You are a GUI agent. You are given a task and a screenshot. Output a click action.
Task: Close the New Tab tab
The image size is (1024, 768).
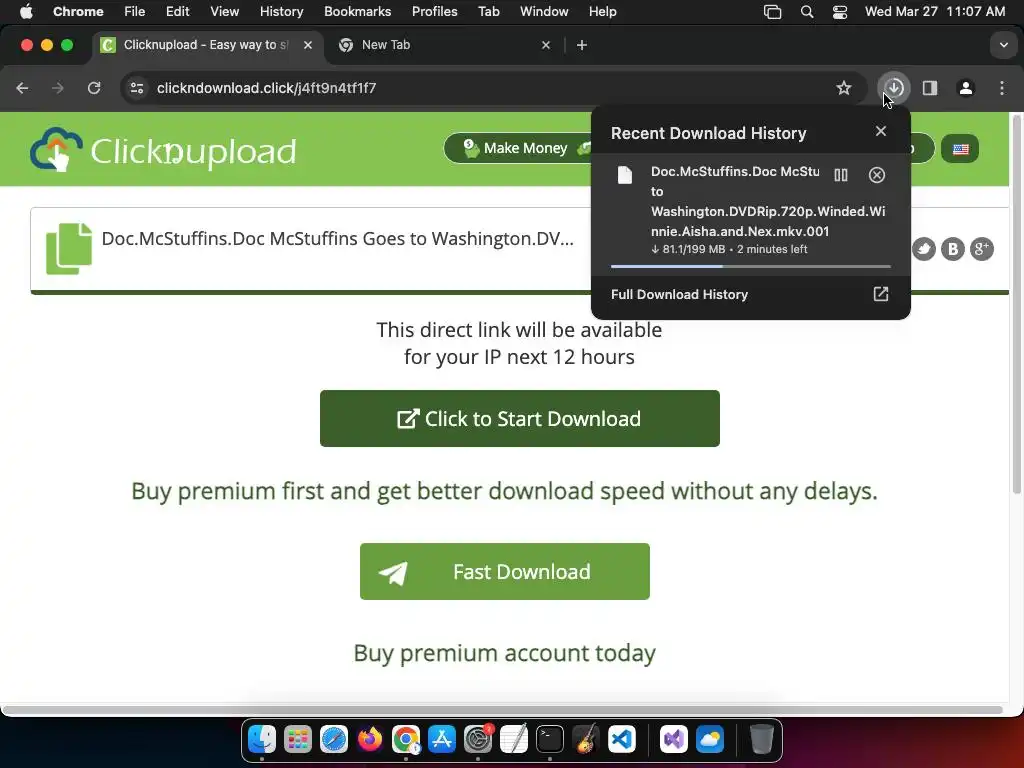point(546,45)
